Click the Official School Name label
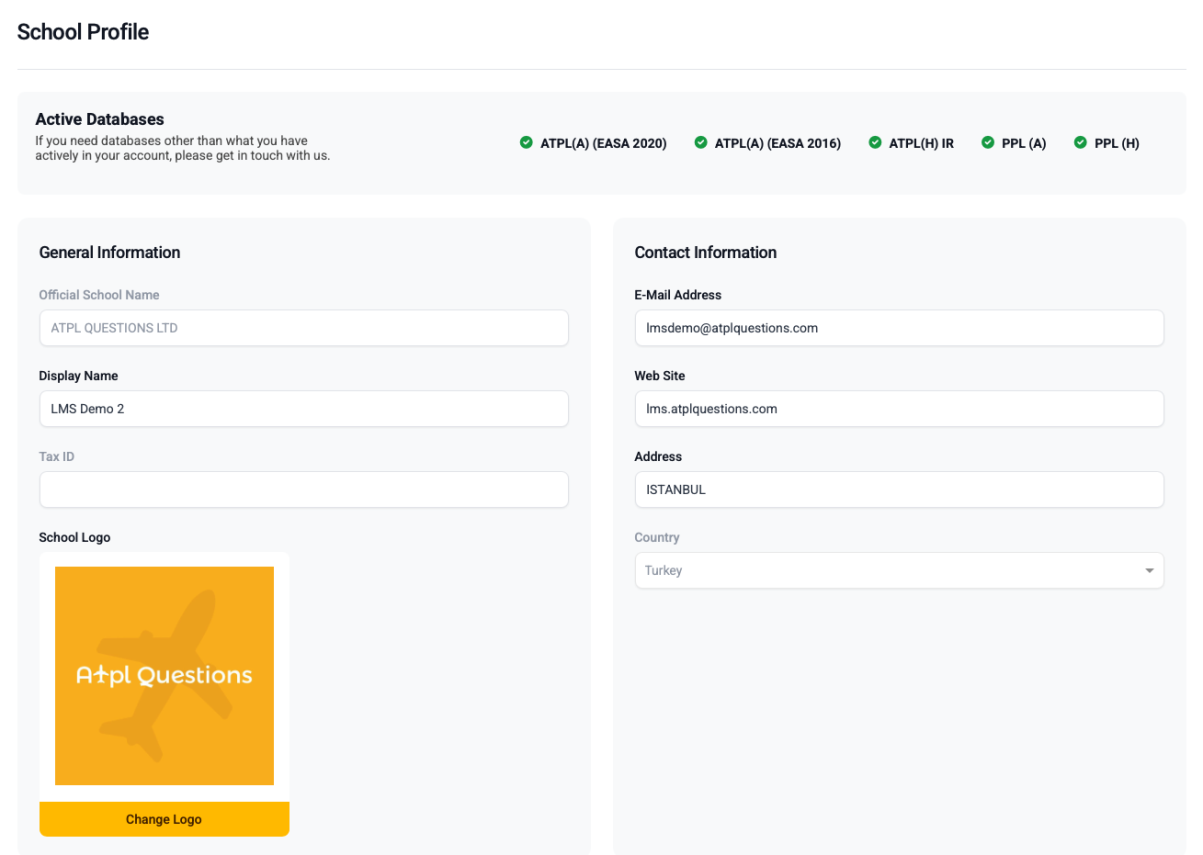The width and height of the screenshot is (1203, 855). [x=99, y=295]
